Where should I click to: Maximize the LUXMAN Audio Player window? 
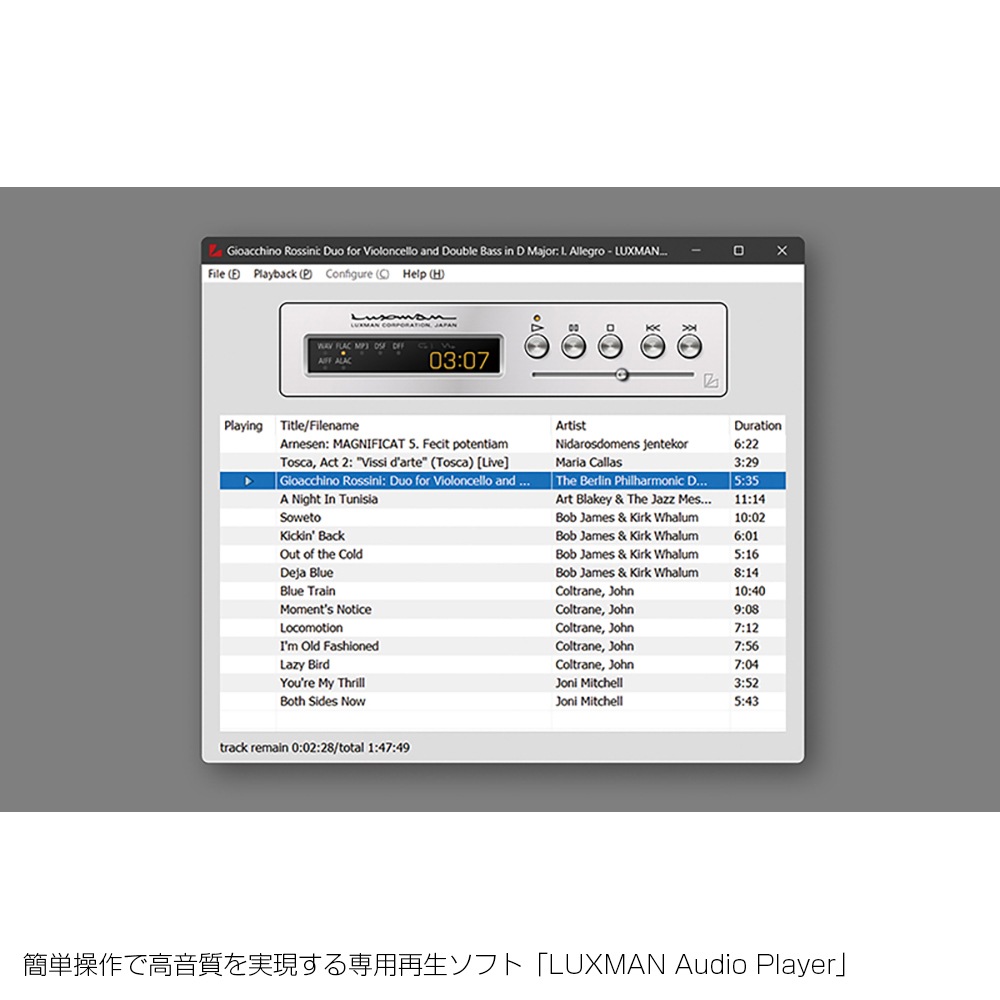click(739, 251)
